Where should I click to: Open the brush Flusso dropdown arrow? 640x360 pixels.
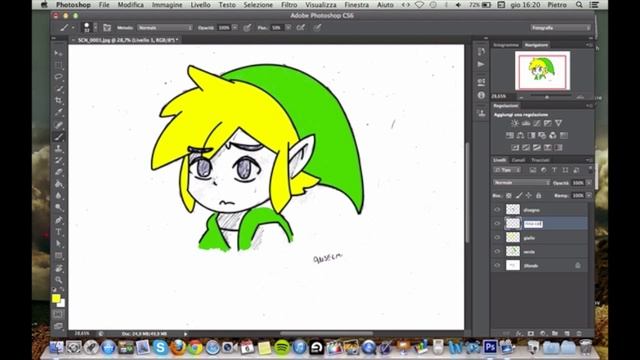click(288, 27)
